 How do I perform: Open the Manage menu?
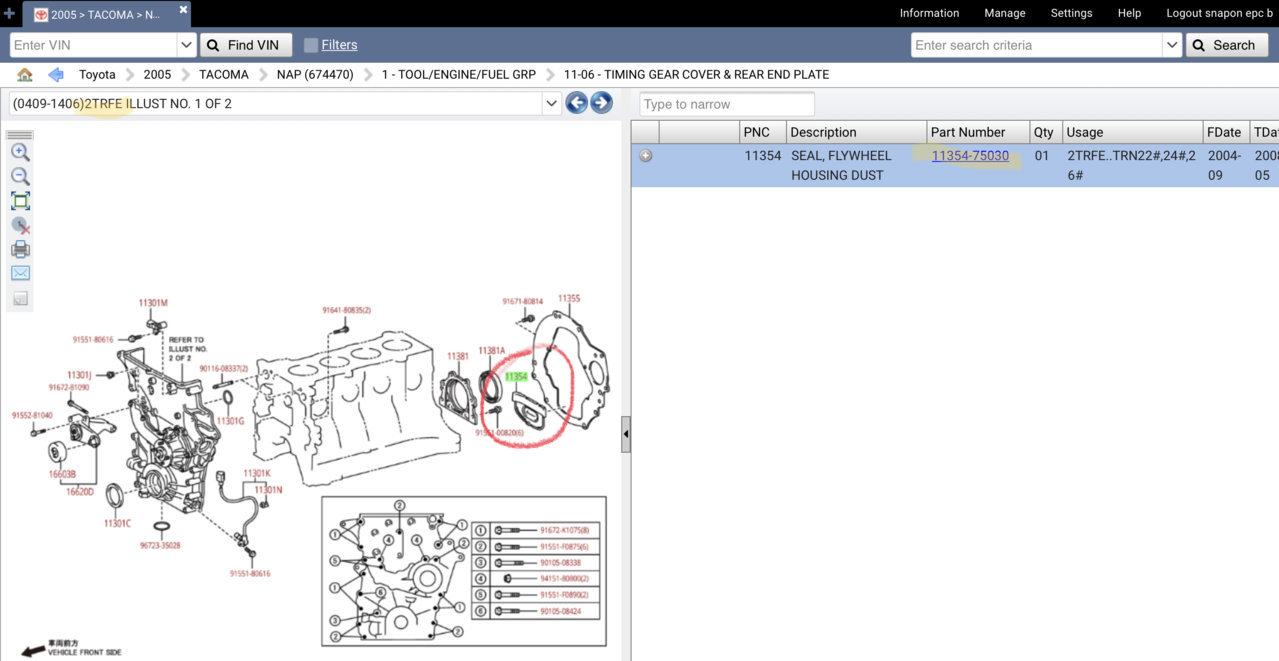(x=1005, y=13)
